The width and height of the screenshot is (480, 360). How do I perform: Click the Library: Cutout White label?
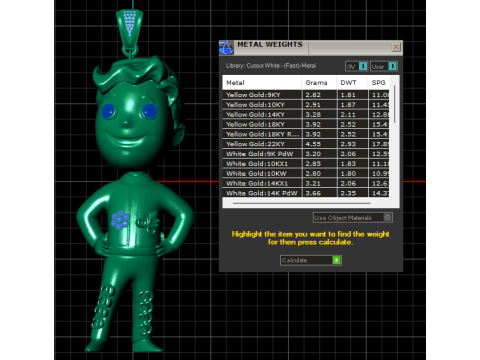coord(271,66)
